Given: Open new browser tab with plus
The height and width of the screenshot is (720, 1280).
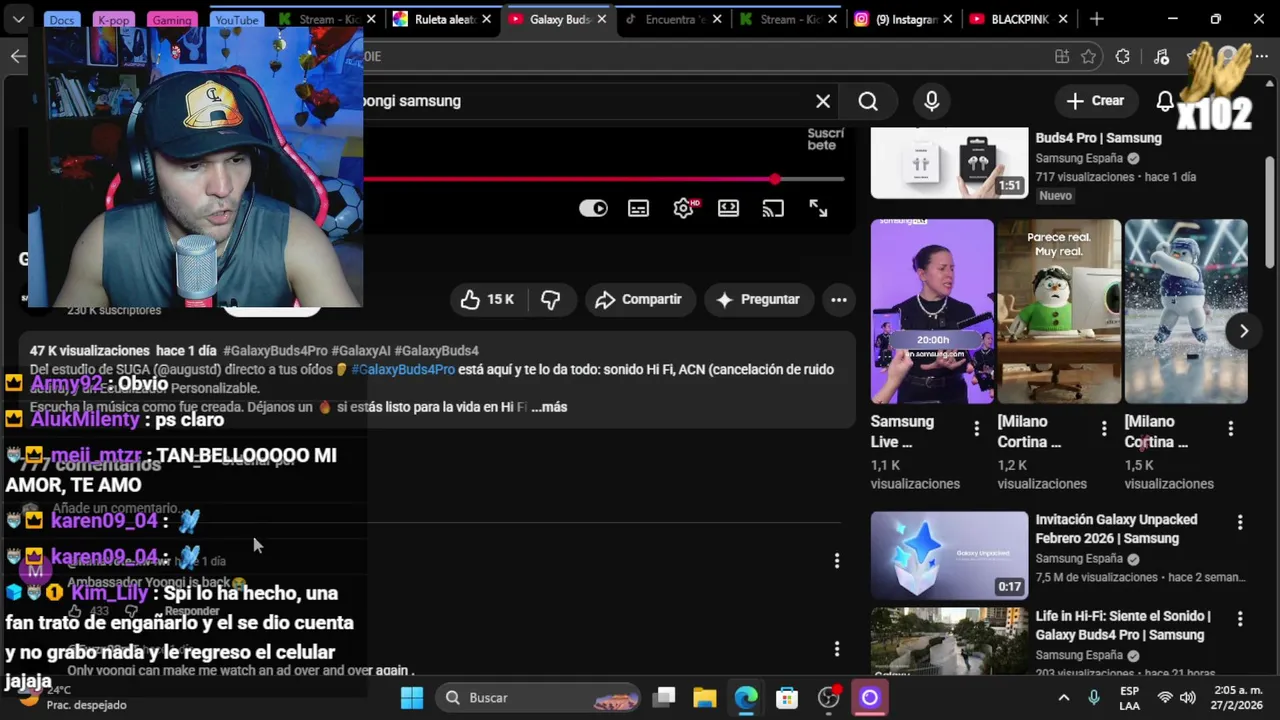Looking at the screenshot, I should pos(1097,19).
